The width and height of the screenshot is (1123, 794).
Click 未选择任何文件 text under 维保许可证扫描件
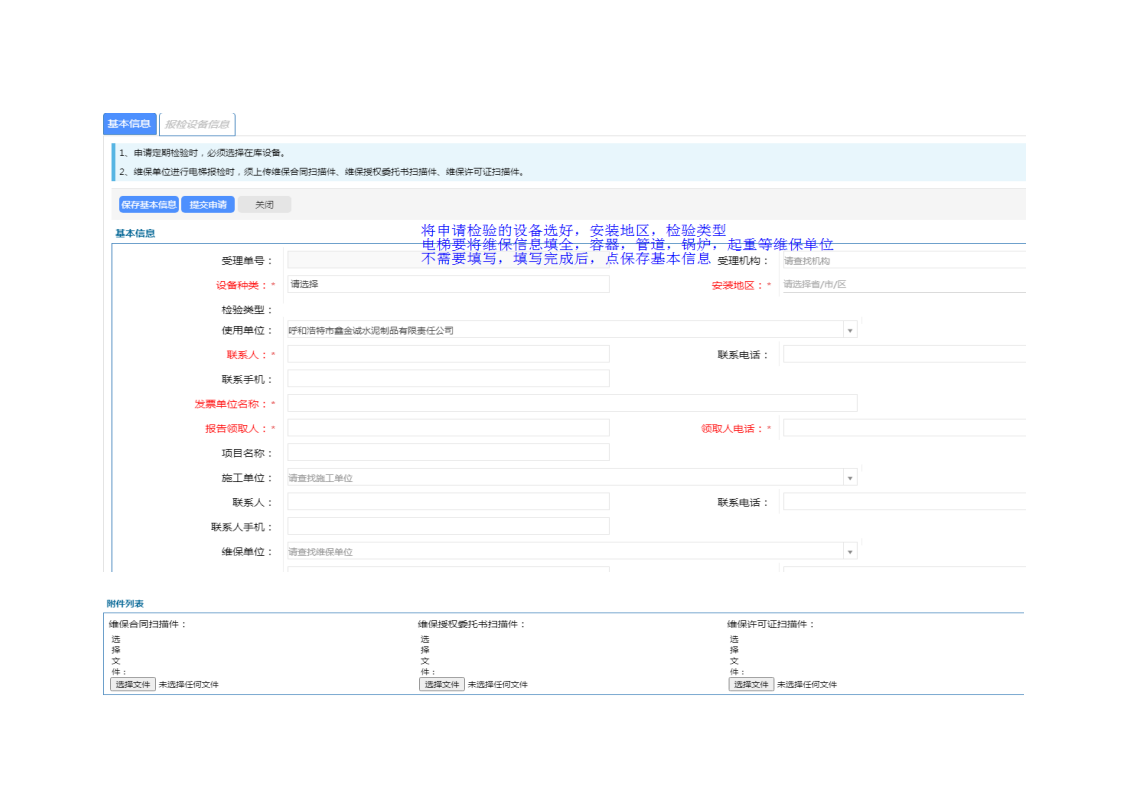click(x=807, y=684)
